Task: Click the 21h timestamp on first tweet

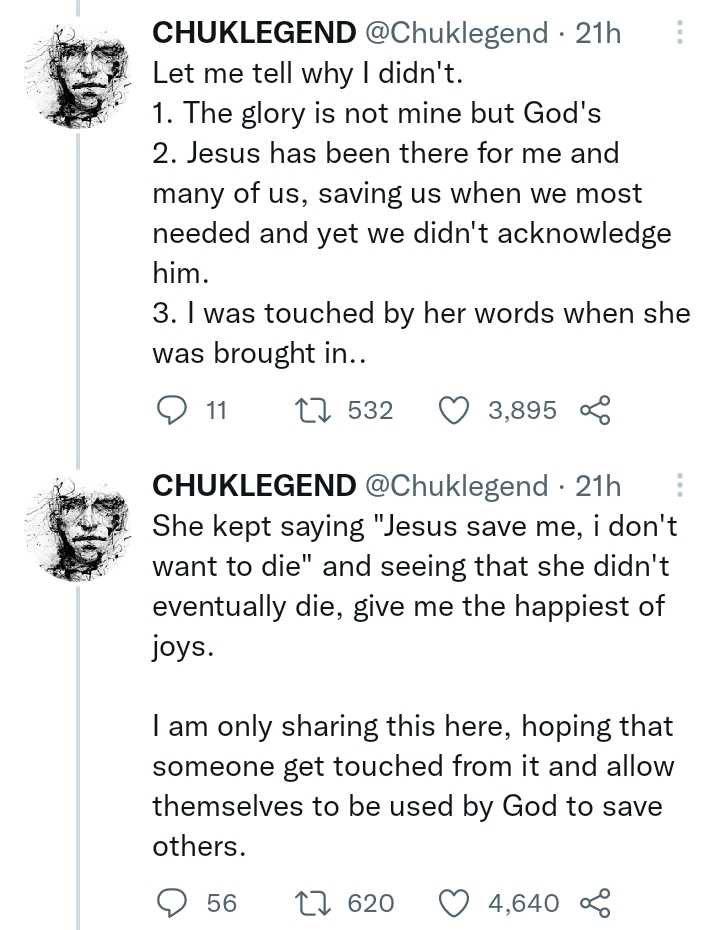Action: (x=599, y=34)
